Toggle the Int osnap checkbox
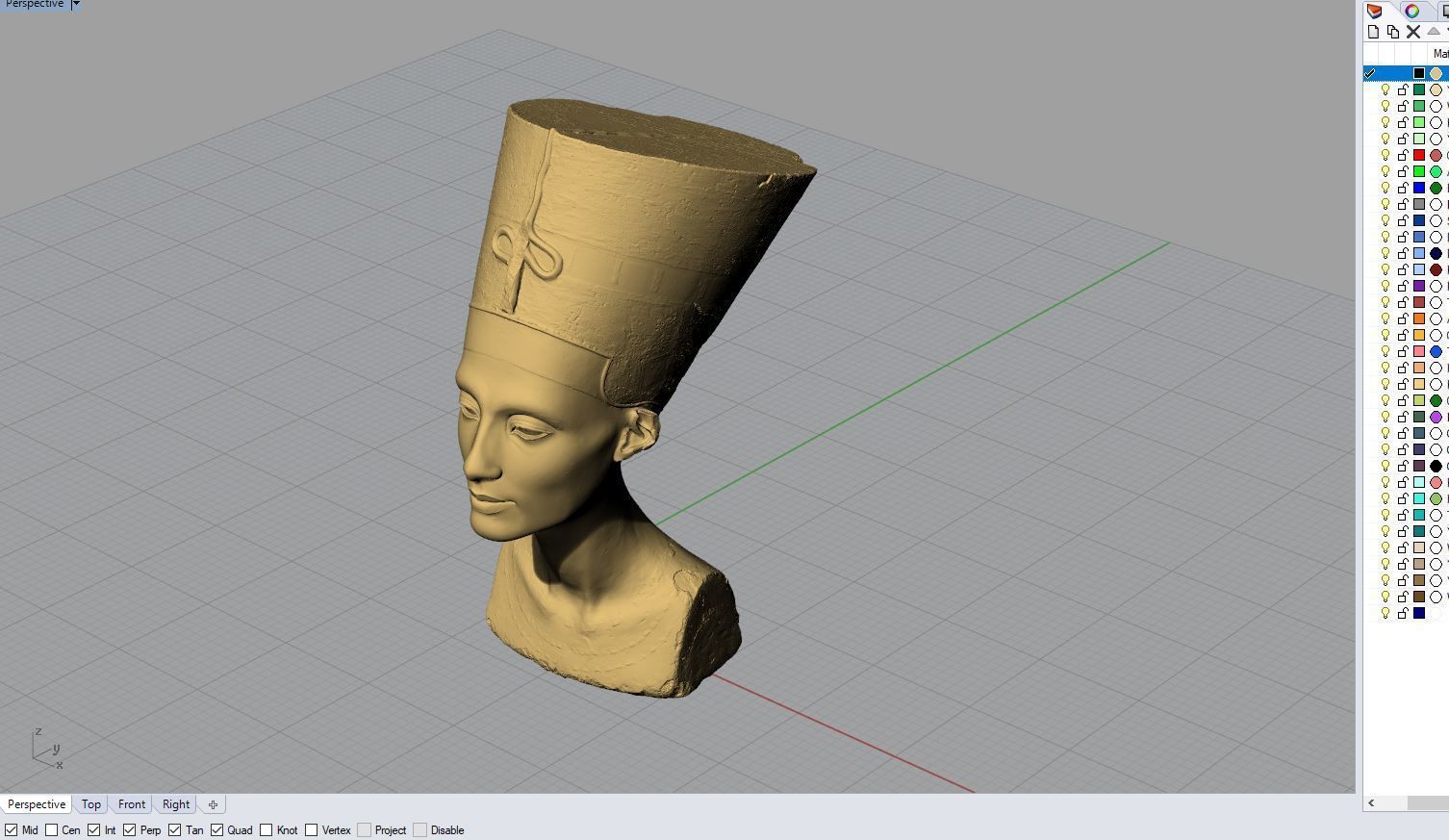 [93, 829]
